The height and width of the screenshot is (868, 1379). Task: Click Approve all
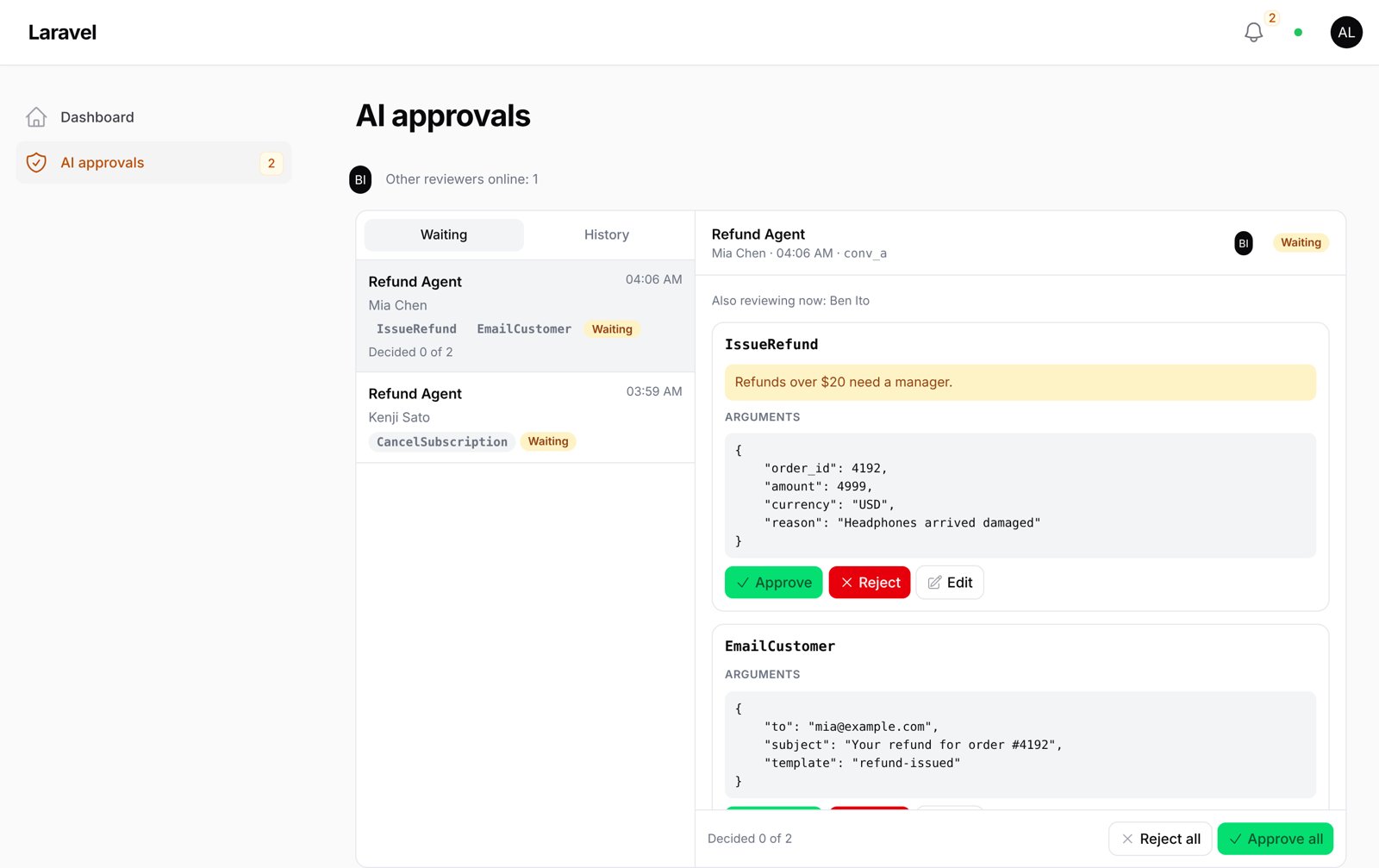1276,839
